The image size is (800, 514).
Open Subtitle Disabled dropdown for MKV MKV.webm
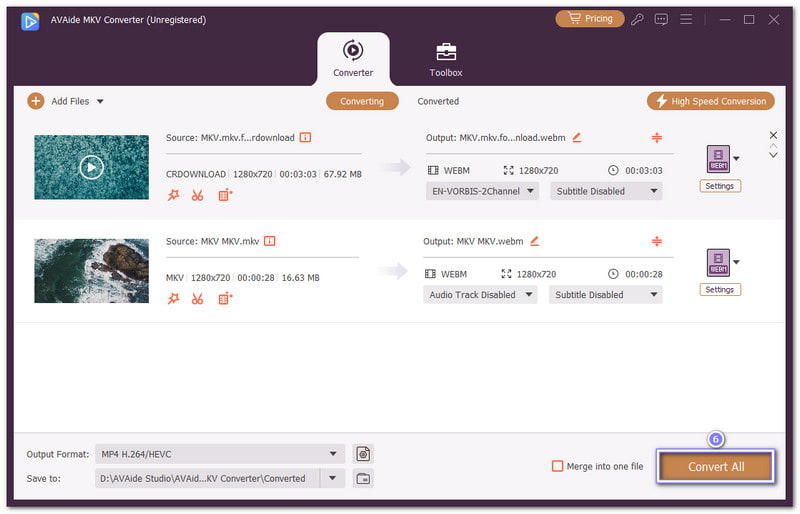pos(605,295)
